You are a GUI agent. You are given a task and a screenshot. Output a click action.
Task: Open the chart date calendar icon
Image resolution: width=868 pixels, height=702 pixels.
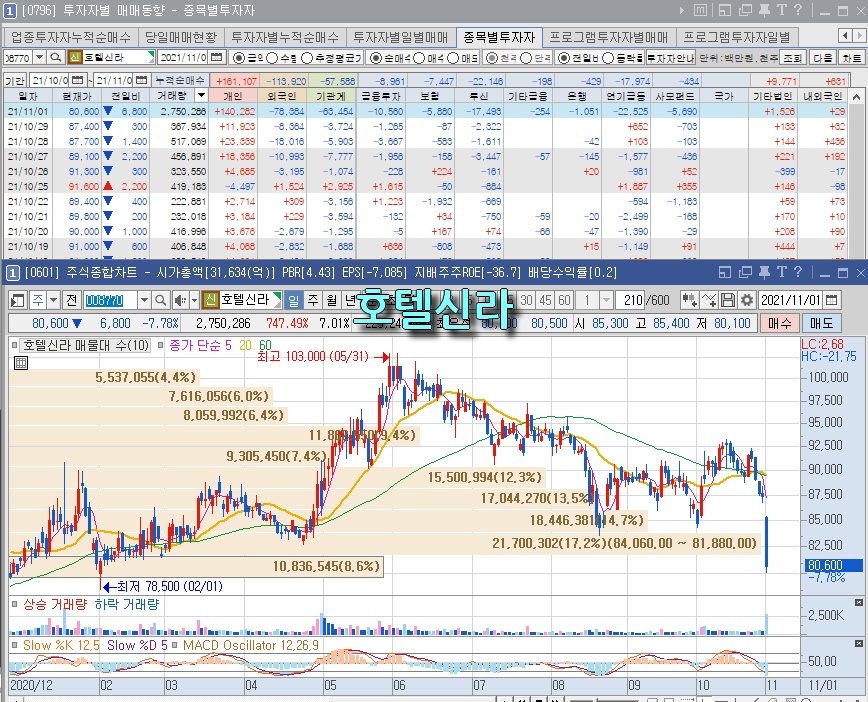831,300
